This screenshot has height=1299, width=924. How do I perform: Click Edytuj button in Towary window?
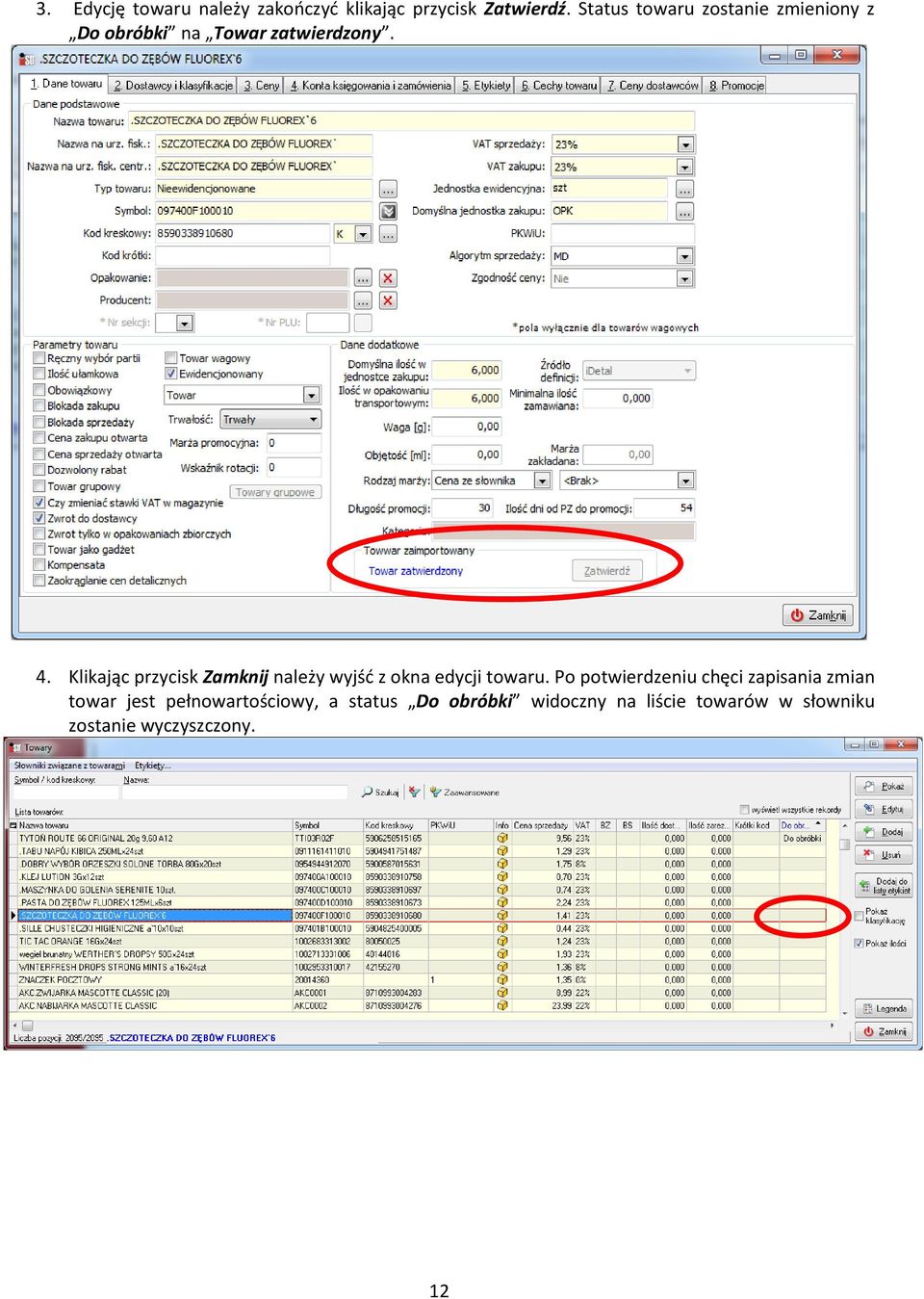(x=884, y=809)
